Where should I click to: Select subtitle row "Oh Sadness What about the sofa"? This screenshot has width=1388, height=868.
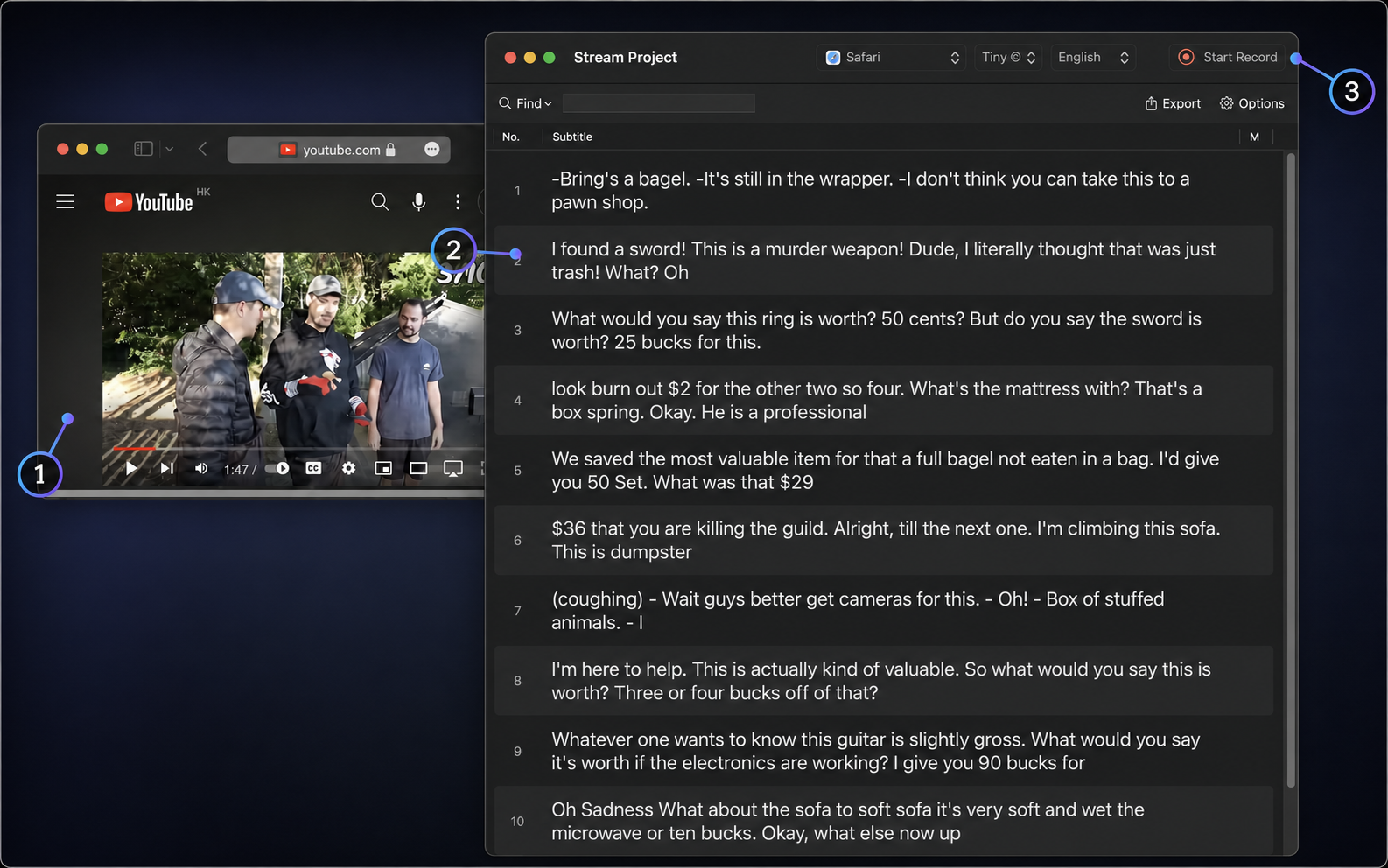point(884,821)
